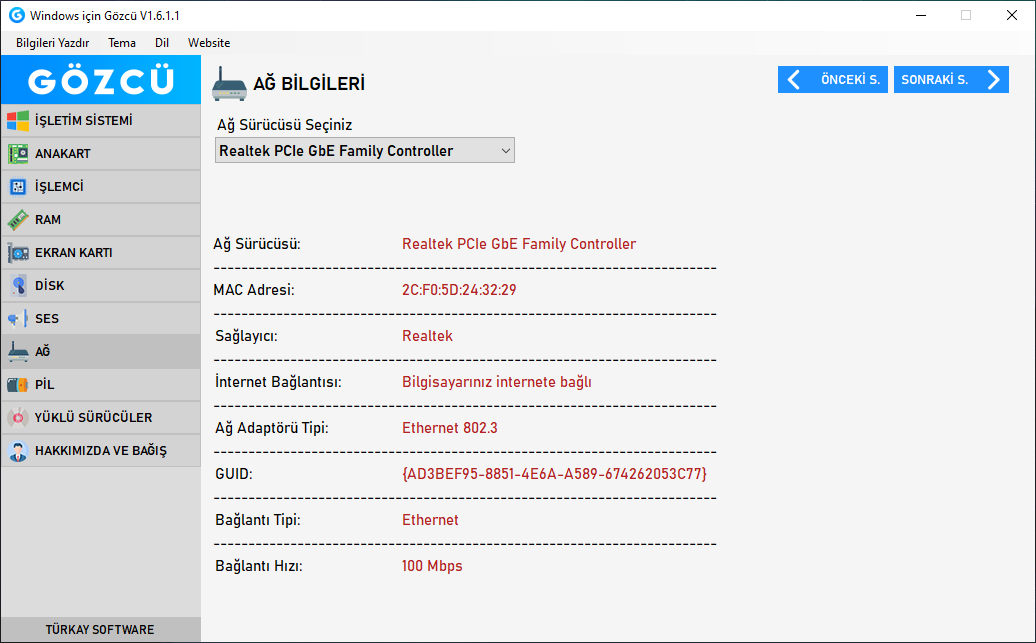Expand the Ağ Sürücüsü Seçiniz dropdown arrow
The width and height of the screenshot is (1036, 643).
(x=505, y=151)
